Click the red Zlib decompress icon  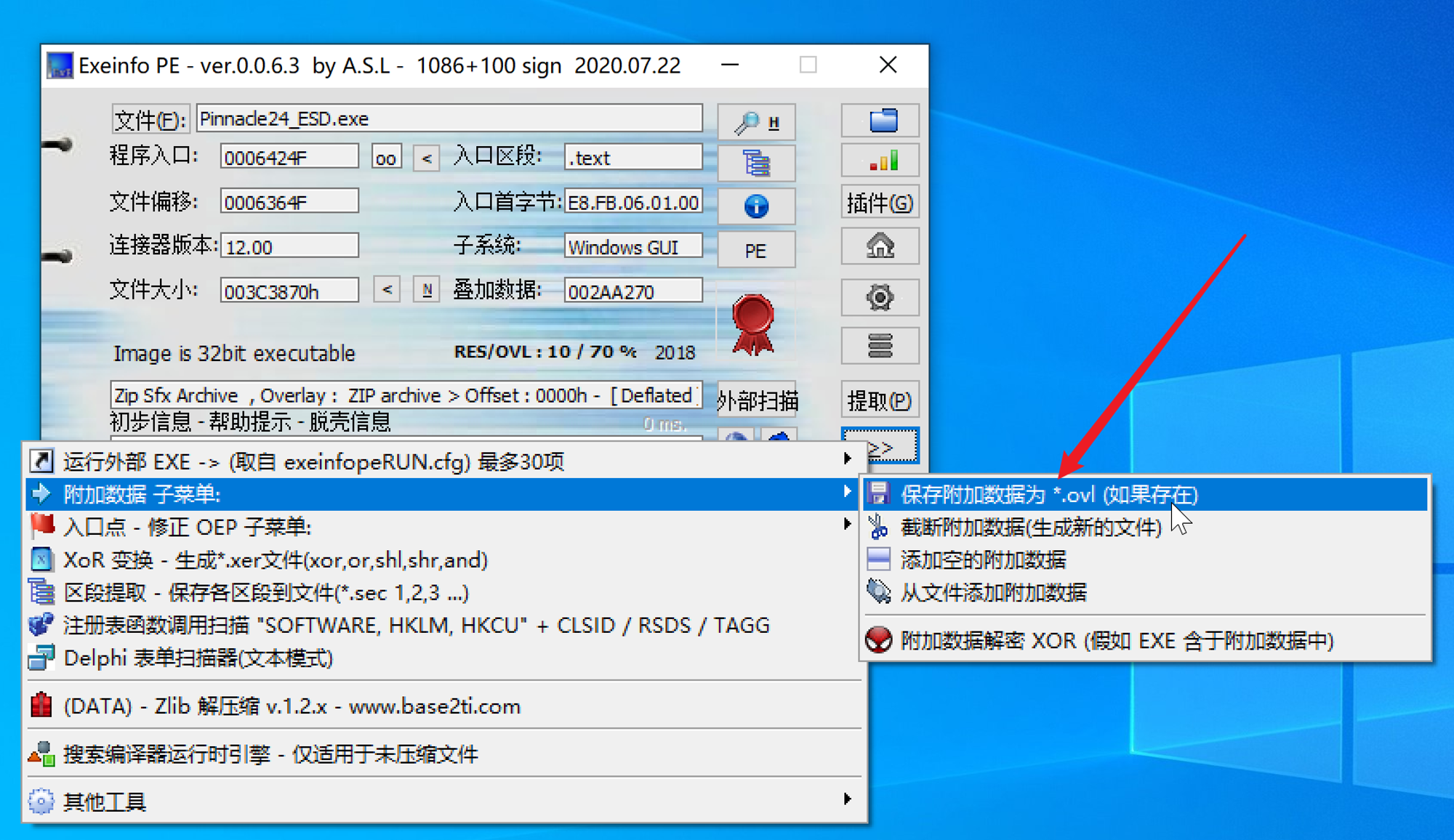(41, 706)
